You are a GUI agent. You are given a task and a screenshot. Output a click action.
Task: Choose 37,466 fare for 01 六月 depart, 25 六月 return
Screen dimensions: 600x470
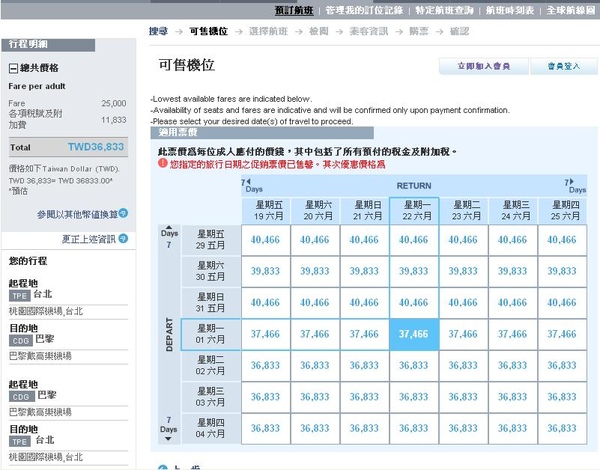(x=562, y=334)
